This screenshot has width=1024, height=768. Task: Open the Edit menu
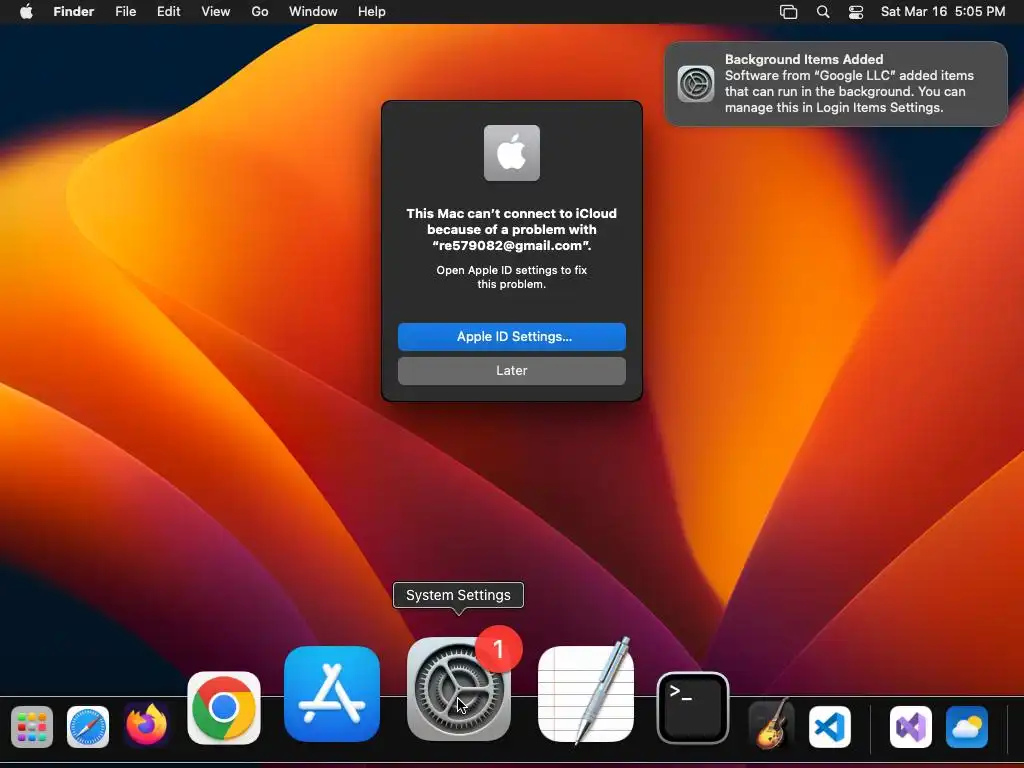pyautogui.click(x=168, y=12)
